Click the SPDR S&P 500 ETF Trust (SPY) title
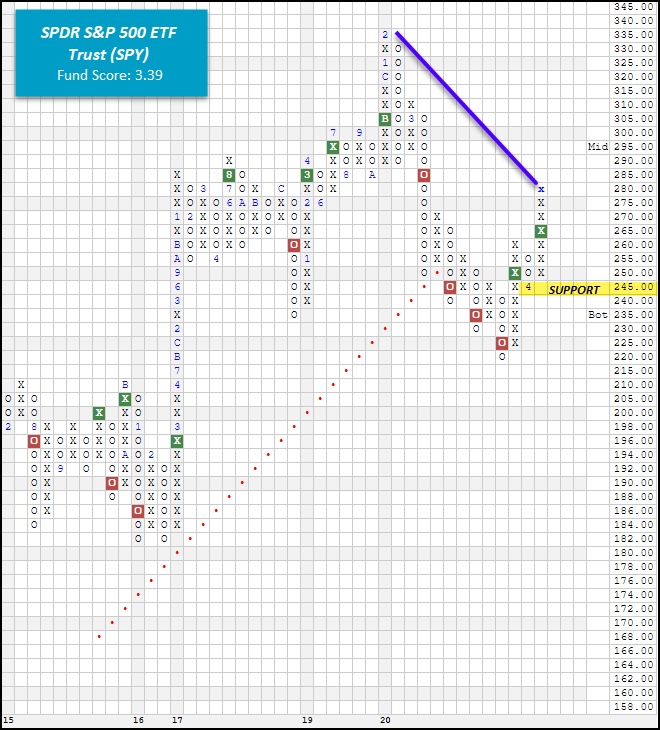 [x=109, y=43]
